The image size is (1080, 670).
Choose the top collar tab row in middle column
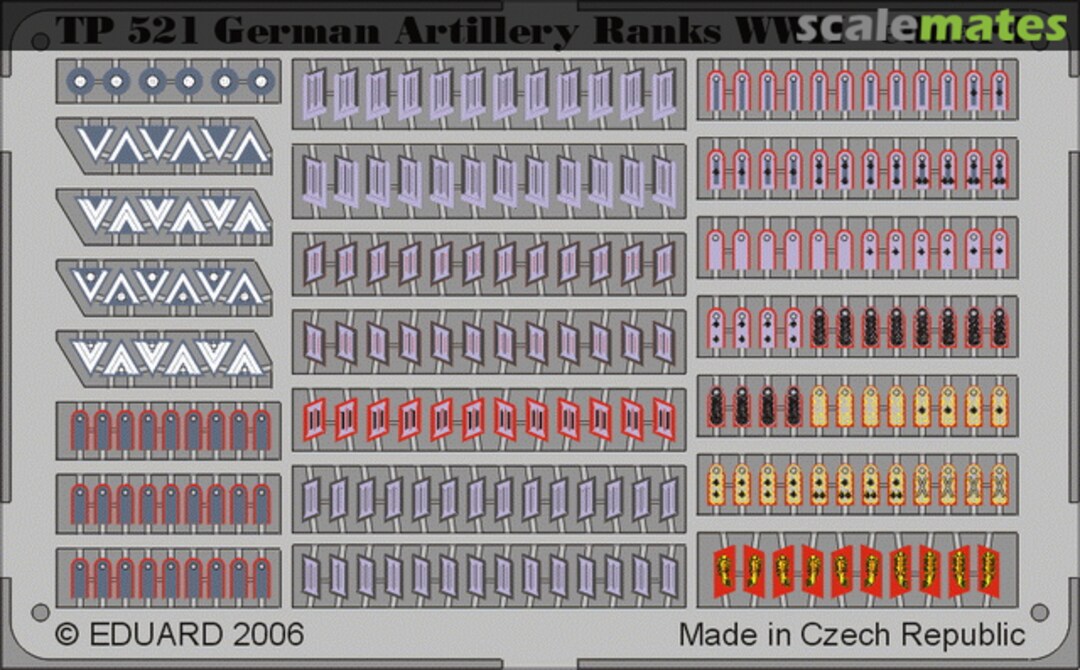pyautogui.click(x=489, y=95)
